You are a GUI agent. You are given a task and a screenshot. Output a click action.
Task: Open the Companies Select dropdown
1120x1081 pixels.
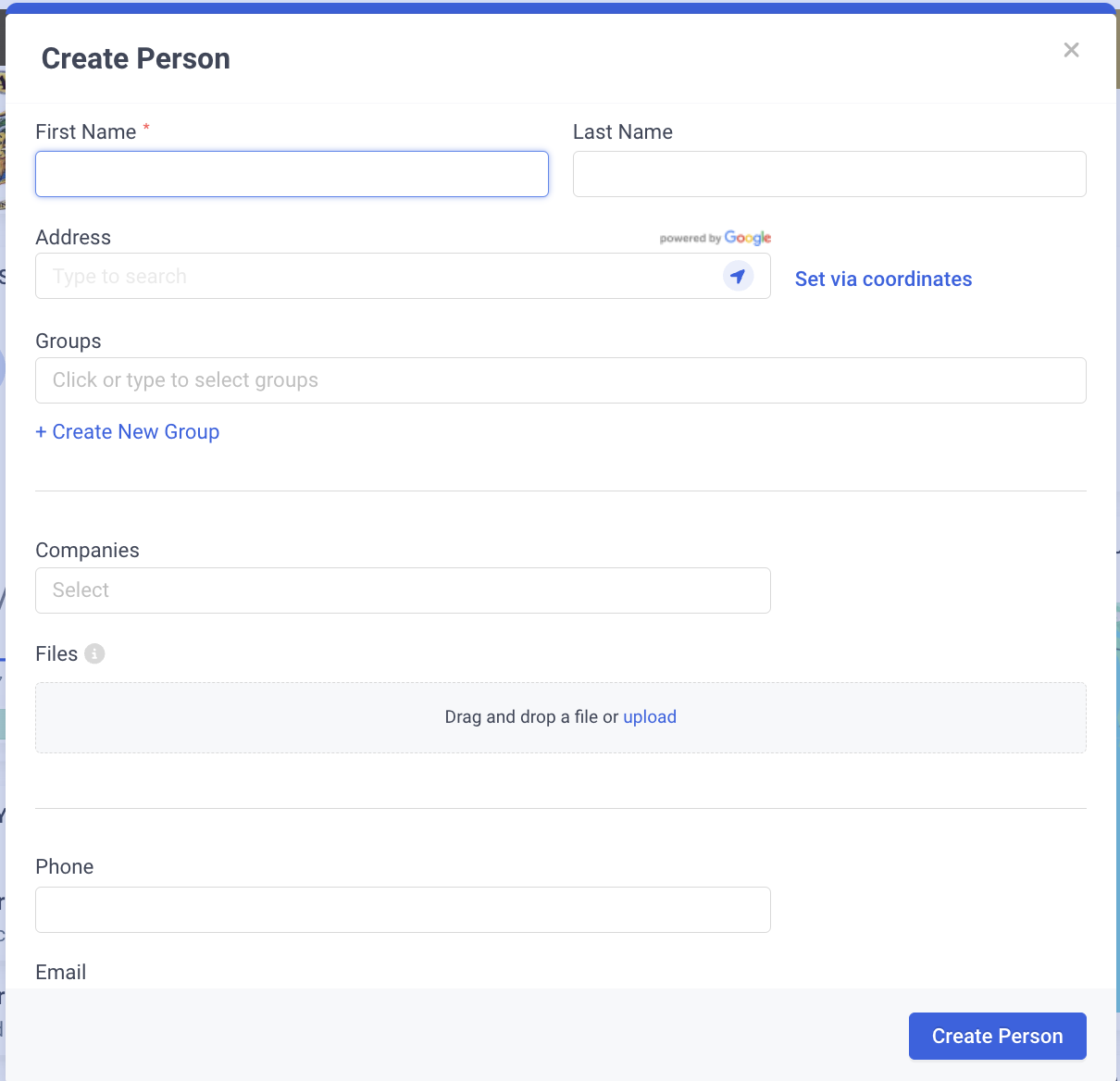(403, 590)
